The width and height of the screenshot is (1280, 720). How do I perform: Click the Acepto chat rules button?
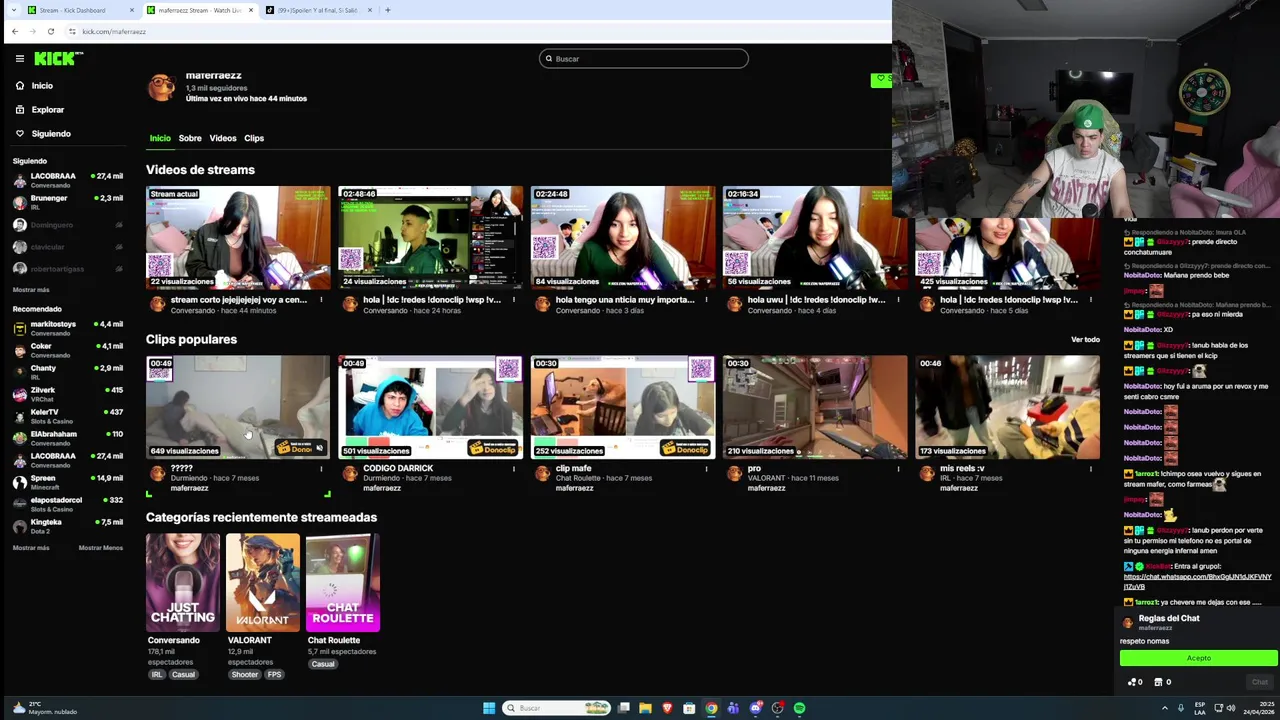(1198, 658)
